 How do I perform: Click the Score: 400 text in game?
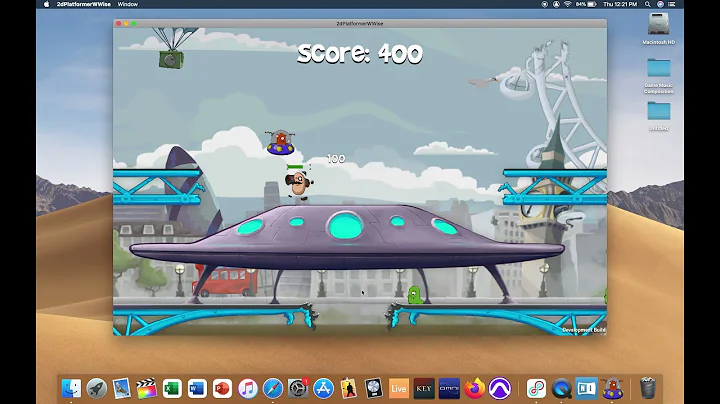pos(360,54)
